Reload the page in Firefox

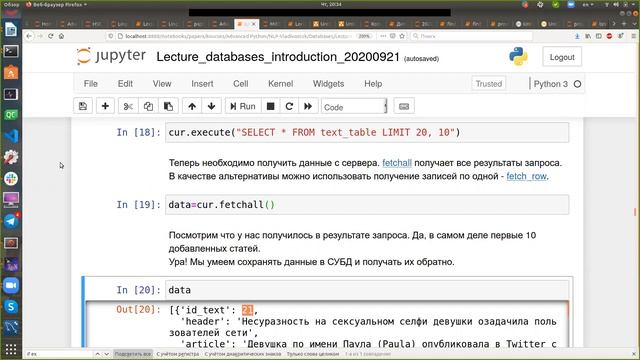coord(51,36)
